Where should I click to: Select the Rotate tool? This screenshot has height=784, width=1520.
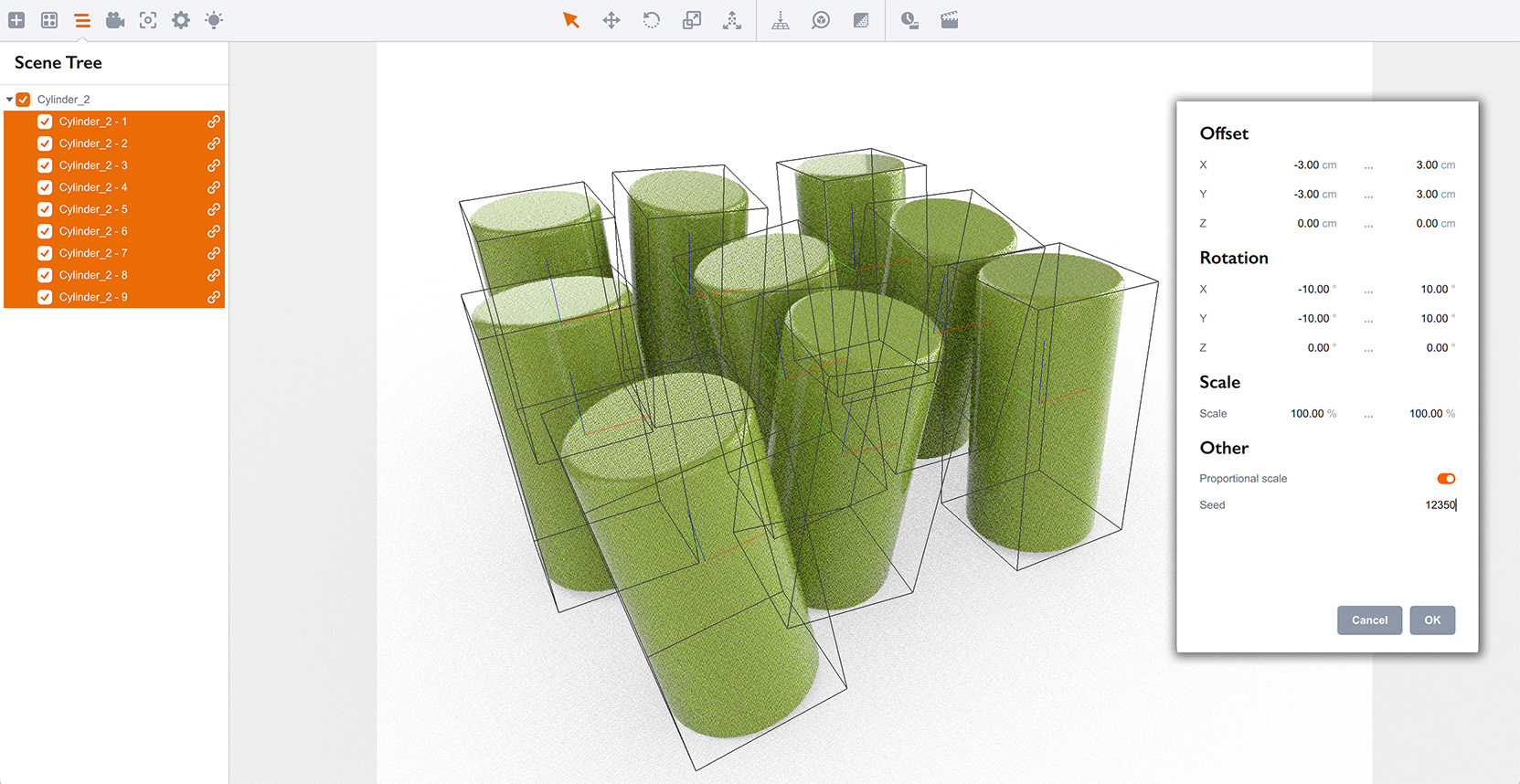(x=652, y=20)
